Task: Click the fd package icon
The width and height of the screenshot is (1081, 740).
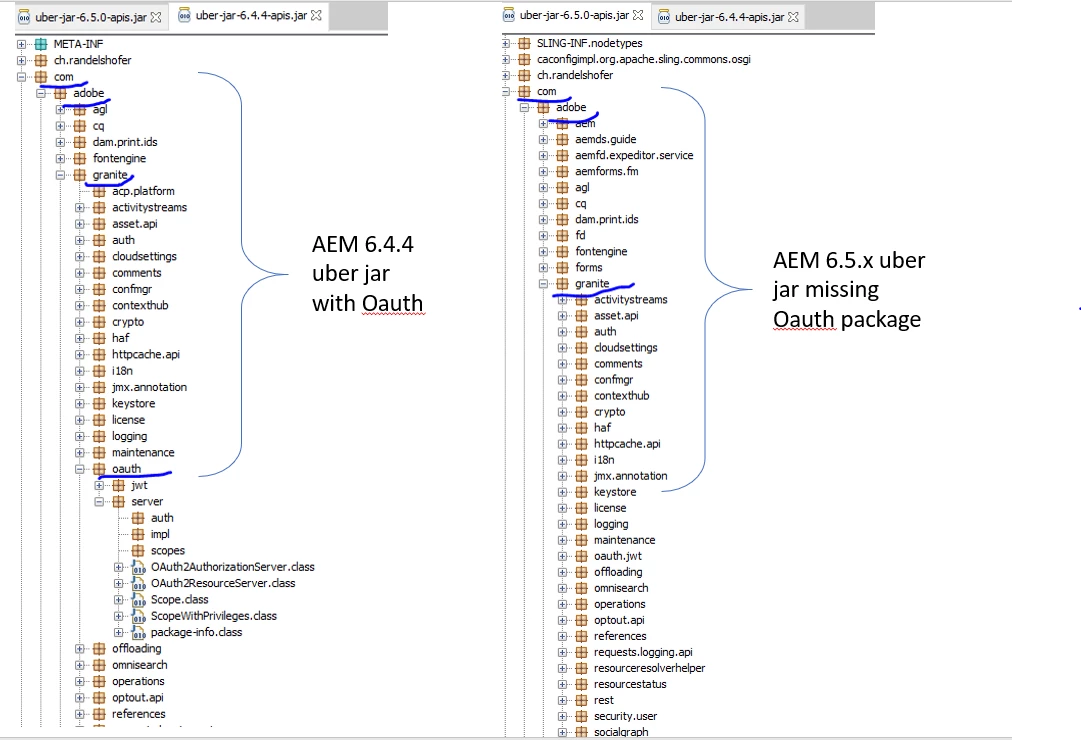Action: [x=563, y=235]
